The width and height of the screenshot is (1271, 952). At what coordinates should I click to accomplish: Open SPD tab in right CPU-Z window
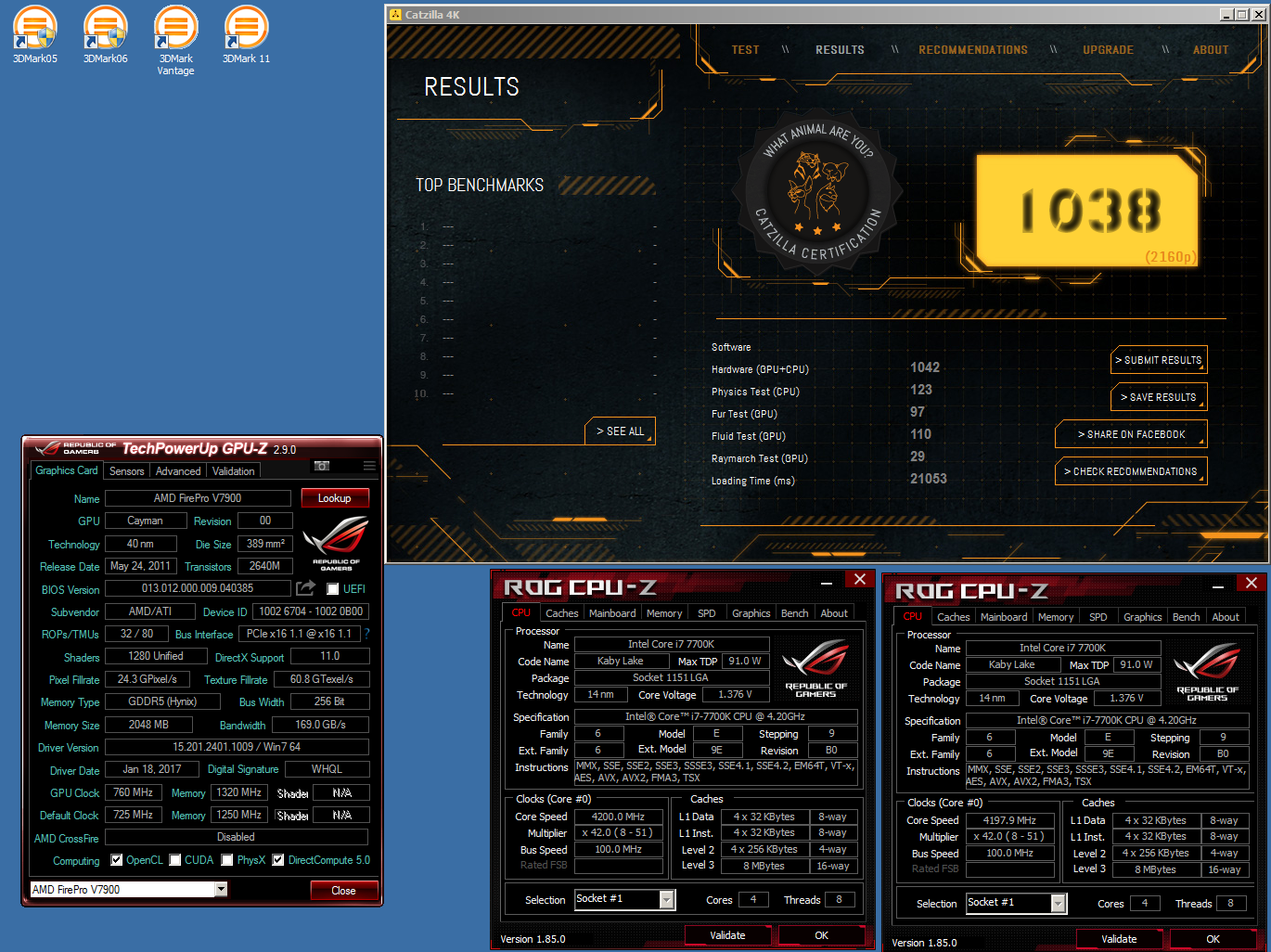[x=1098, y=617]
